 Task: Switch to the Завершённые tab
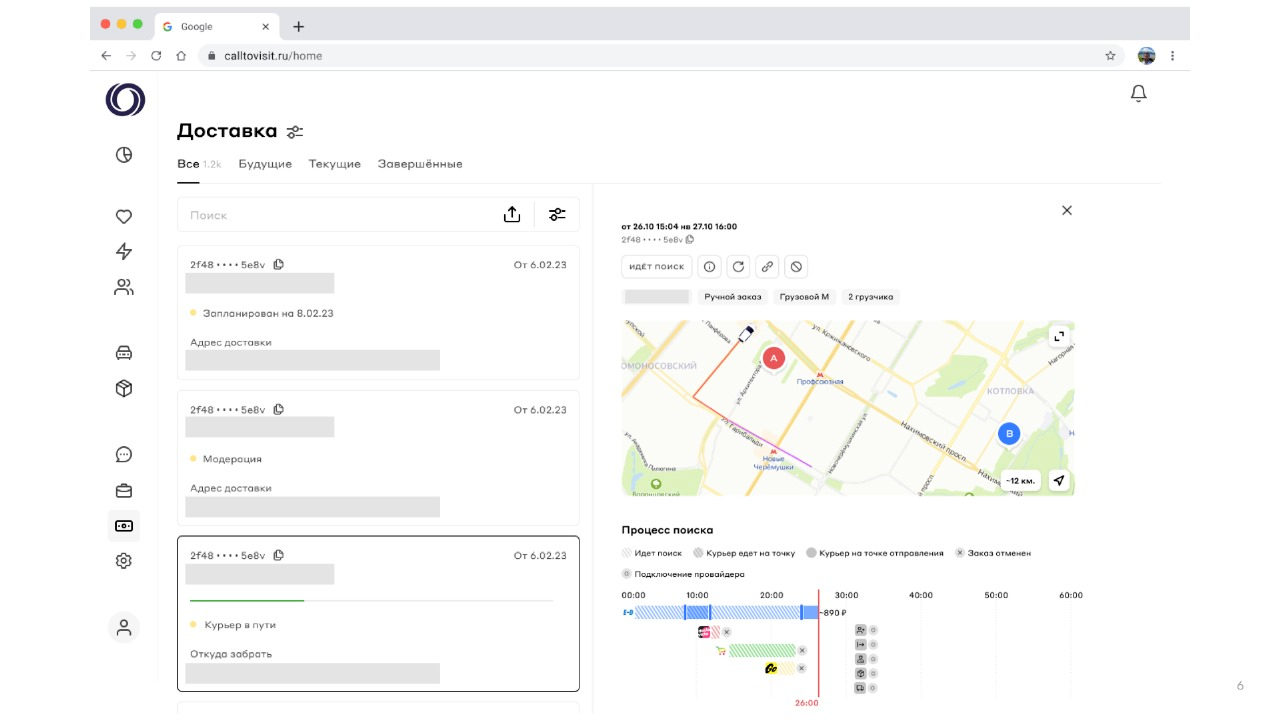[x=420, y=164]
